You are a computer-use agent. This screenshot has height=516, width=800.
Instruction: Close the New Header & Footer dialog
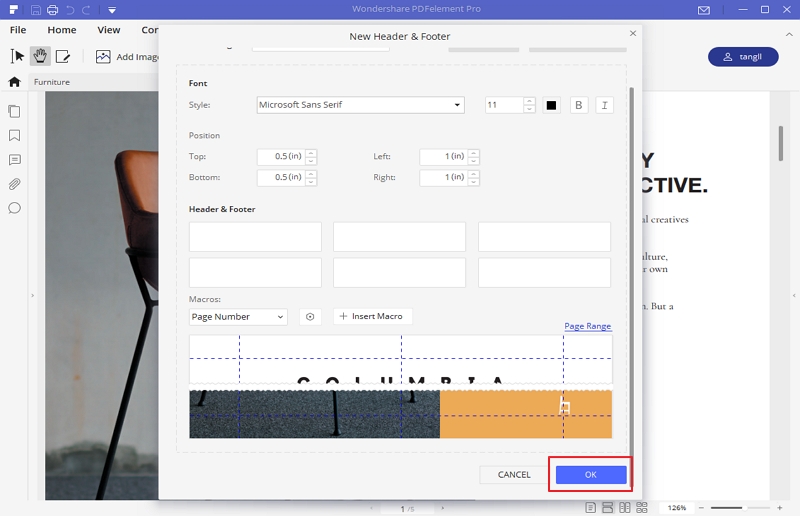pos(633,33)
